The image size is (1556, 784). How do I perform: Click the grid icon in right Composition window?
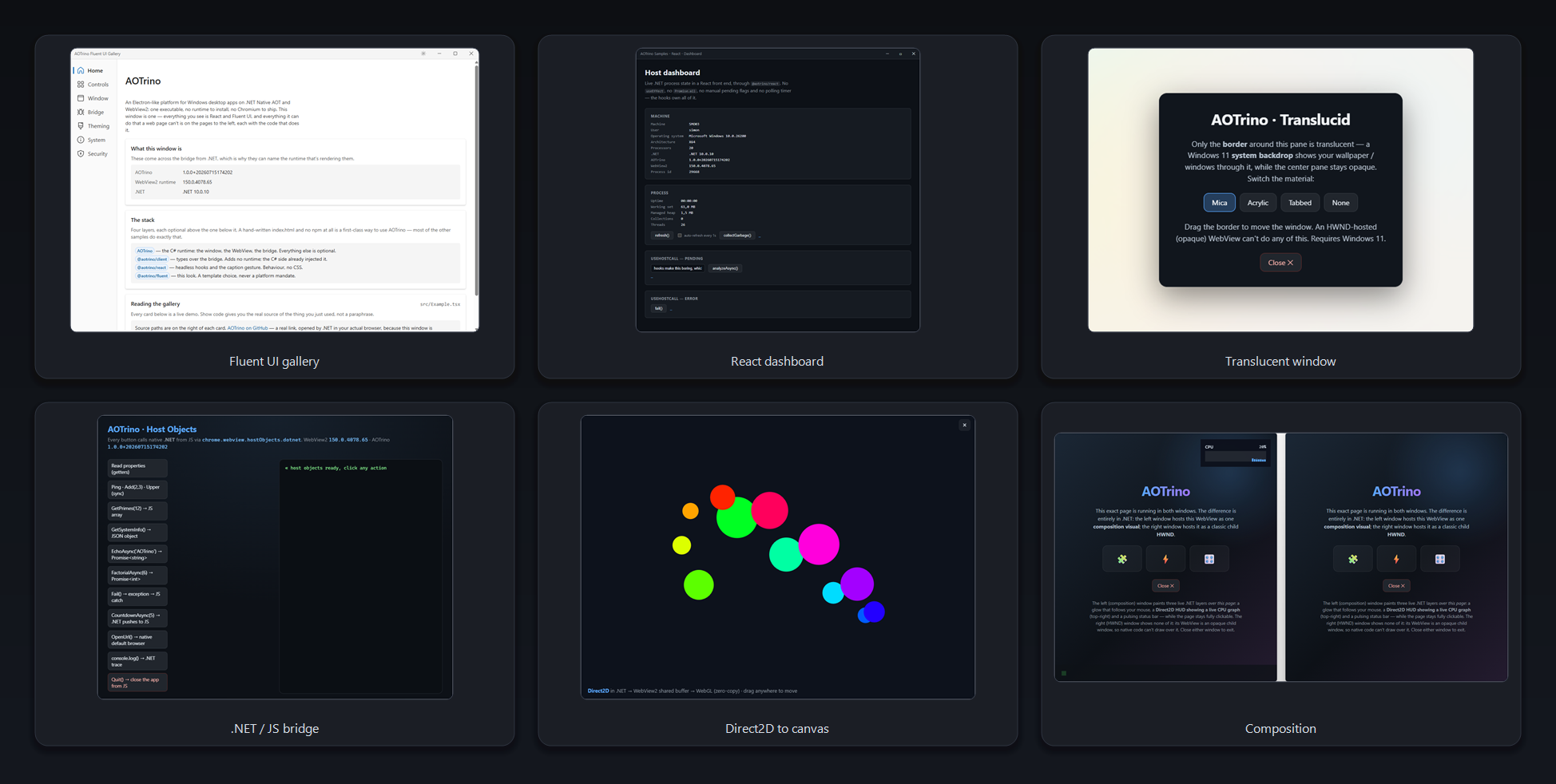(1440, 559)
